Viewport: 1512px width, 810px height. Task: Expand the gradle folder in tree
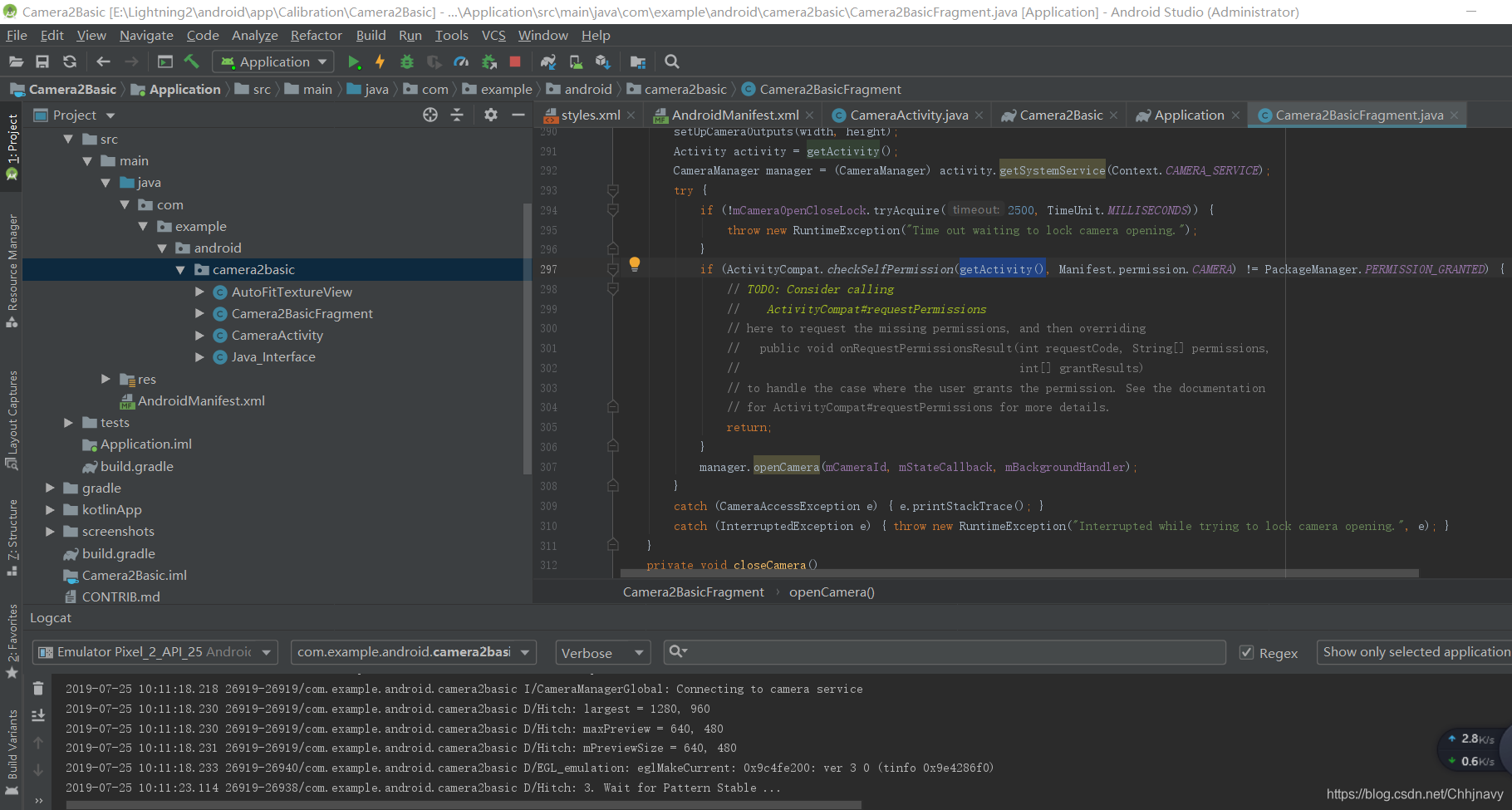[50, 488]
